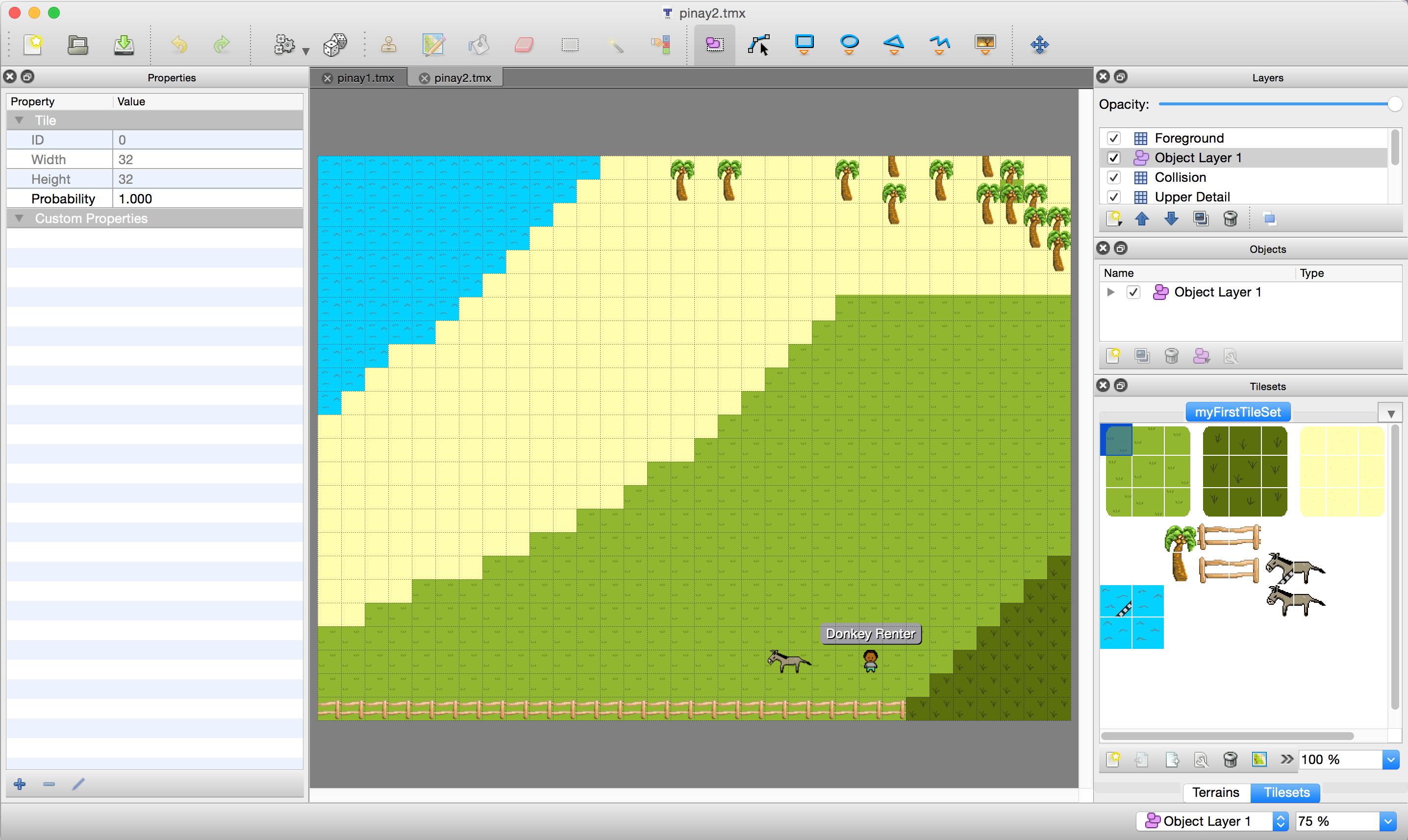Select the Bucket Fill tool

(x=478, y=44)
